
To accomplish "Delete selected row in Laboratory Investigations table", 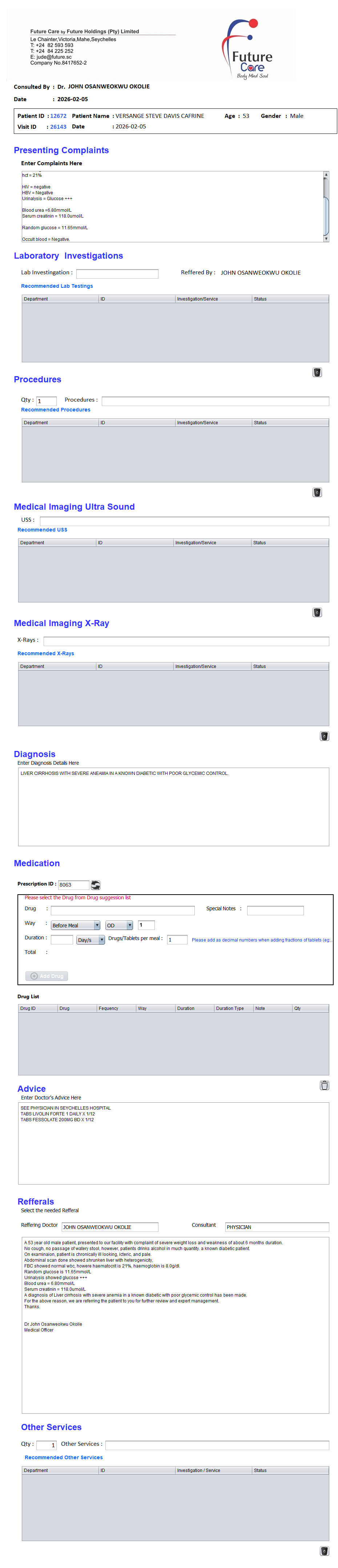I will [x=317, y=372].
